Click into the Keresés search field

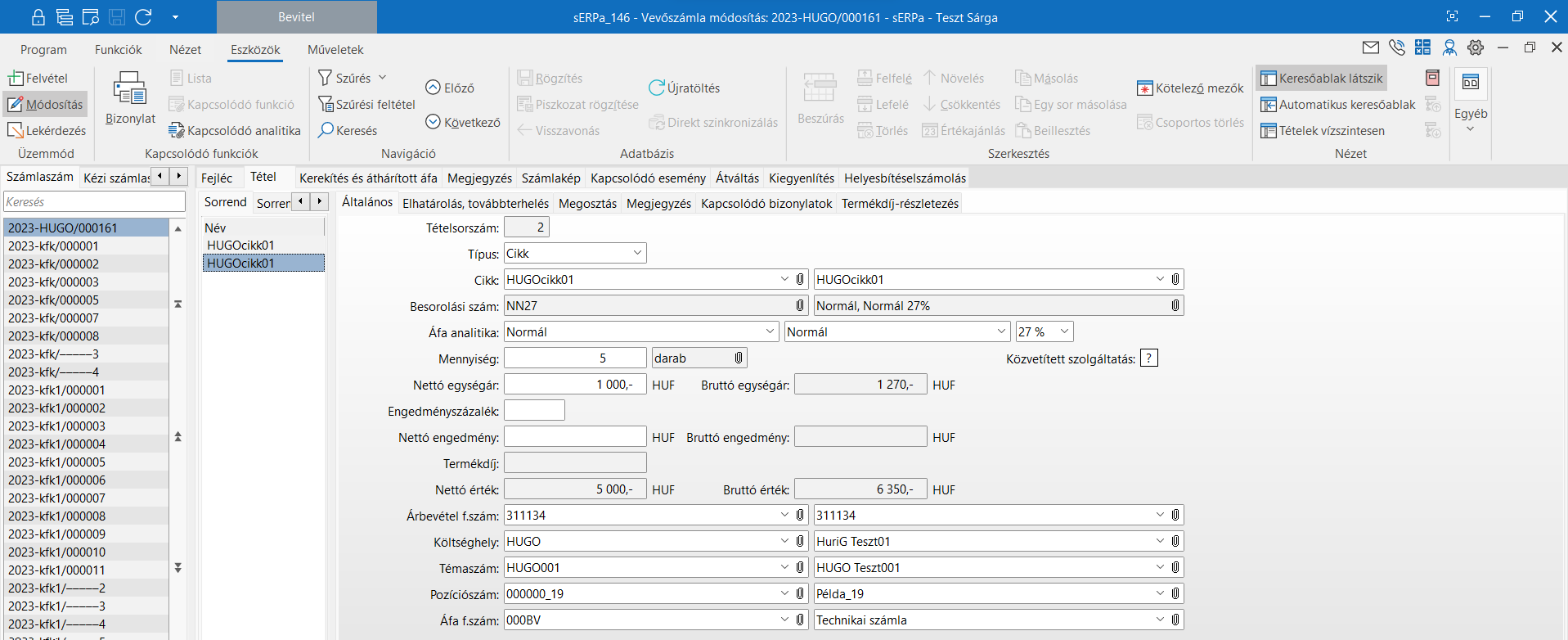[94, 202]
